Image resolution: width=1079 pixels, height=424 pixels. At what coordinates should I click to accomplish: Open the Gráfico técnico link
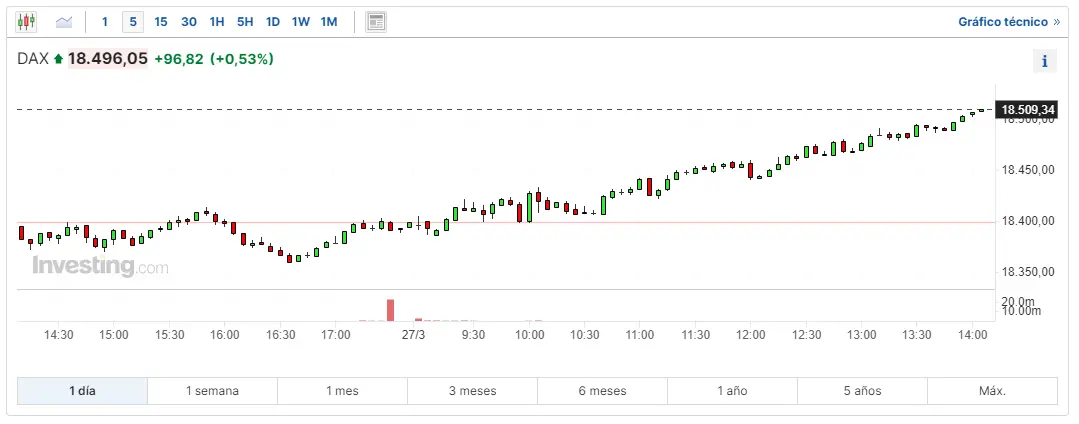1008,21
